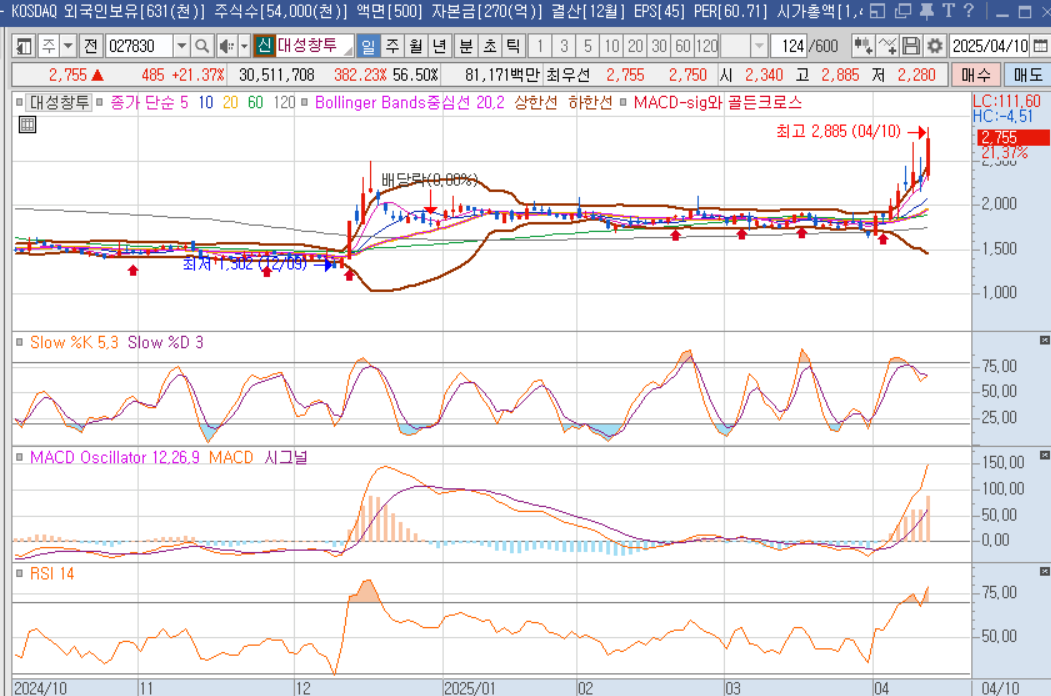Toggle the left side panel icon
The image size is (1051, 696).
click(23, 46)
